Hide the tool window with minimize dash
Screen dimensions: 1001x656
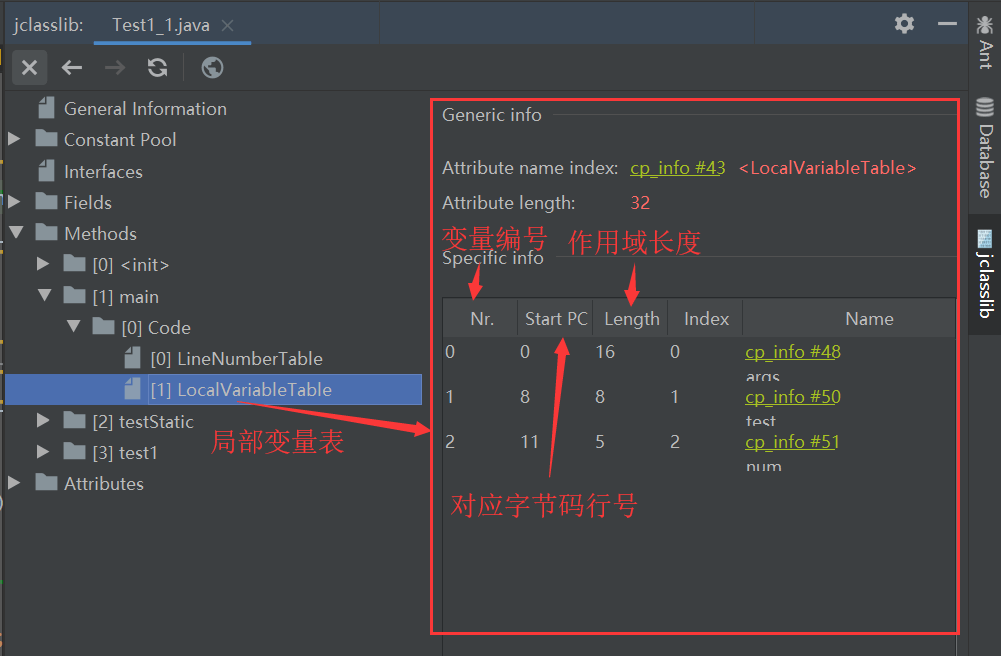click(x=946, y=24)
